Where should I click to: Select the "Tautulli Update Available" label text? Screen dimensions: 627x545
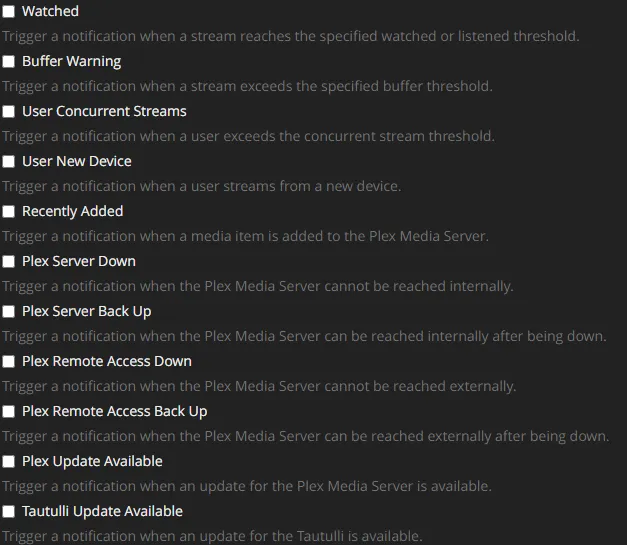[x=102, y=511]
